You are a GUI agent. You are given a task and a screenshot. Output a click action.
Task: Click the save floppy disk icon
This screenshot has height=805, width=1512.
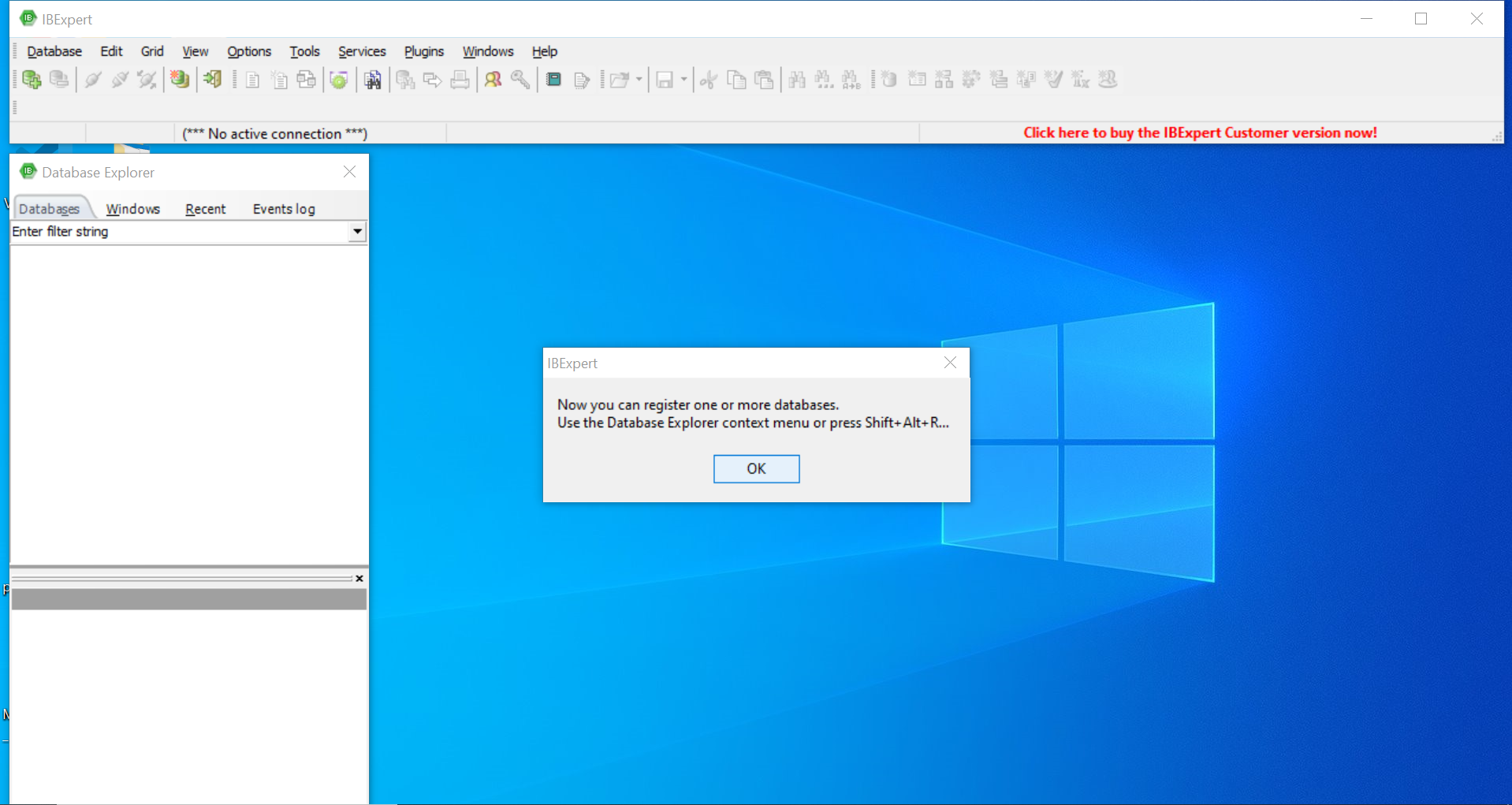pyautogui.click(x=665, y=80)
